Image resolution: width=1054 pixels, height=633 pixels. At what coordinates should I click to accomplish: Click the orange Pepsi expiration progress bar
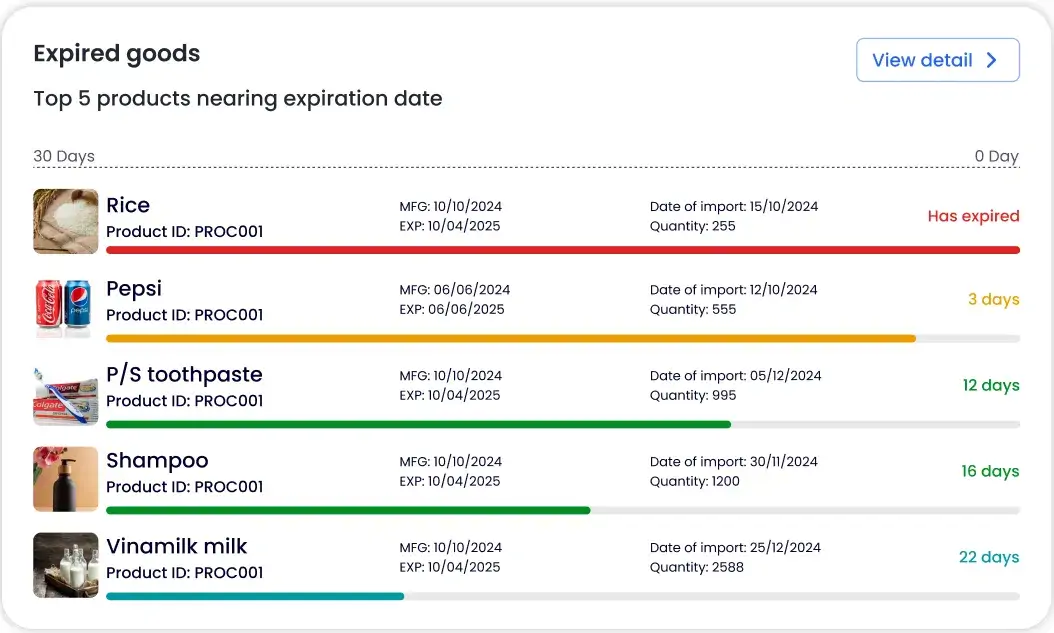click(x=511, y=339)
